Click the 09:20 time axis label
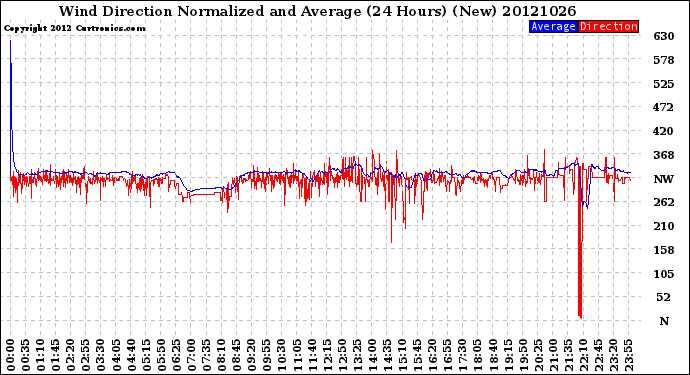Screen dimensions: 690x375 (x=252, y=355)
